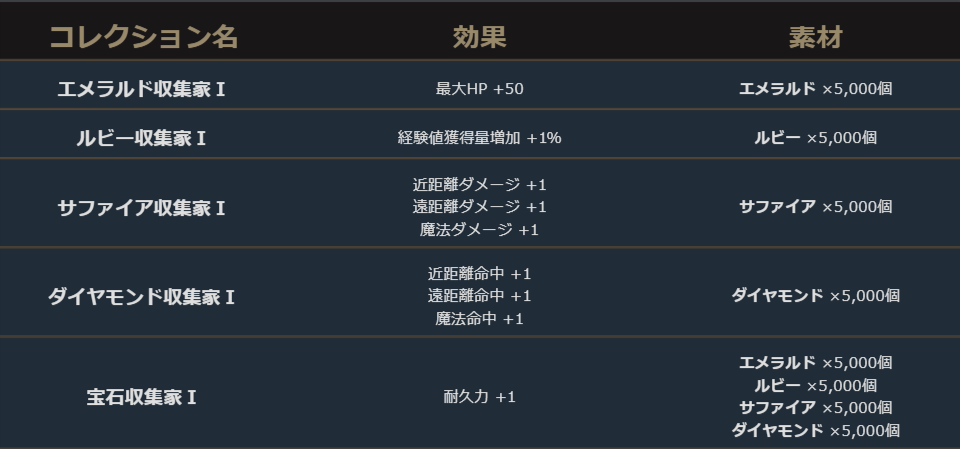Click the 近距離ダメージ +1 effect line
The image size is (960, 449).
click(479, 185)
